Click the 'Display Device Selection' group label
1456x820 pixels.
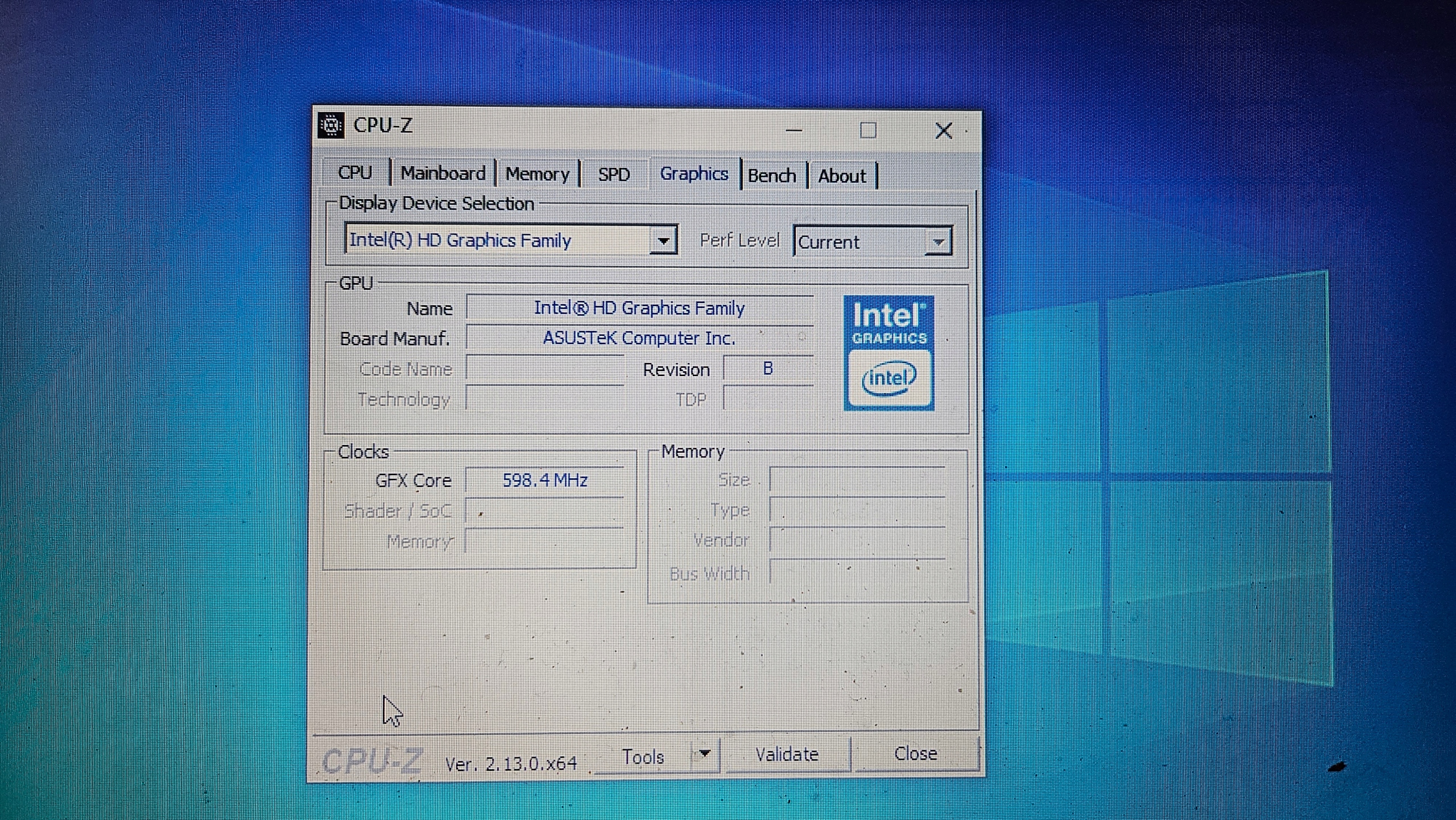click(436, 203)
